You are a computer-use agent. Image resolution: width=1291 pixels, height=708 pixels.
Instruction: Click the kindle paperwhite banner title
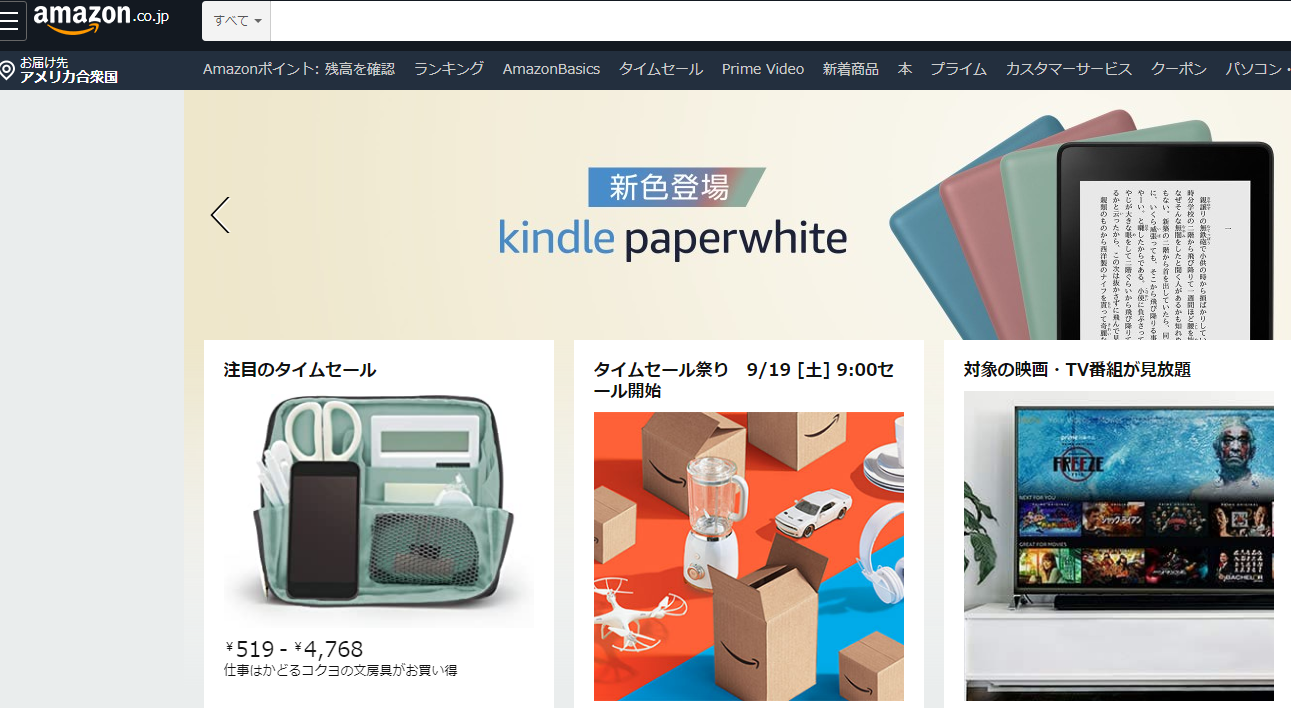pos(673,239)
